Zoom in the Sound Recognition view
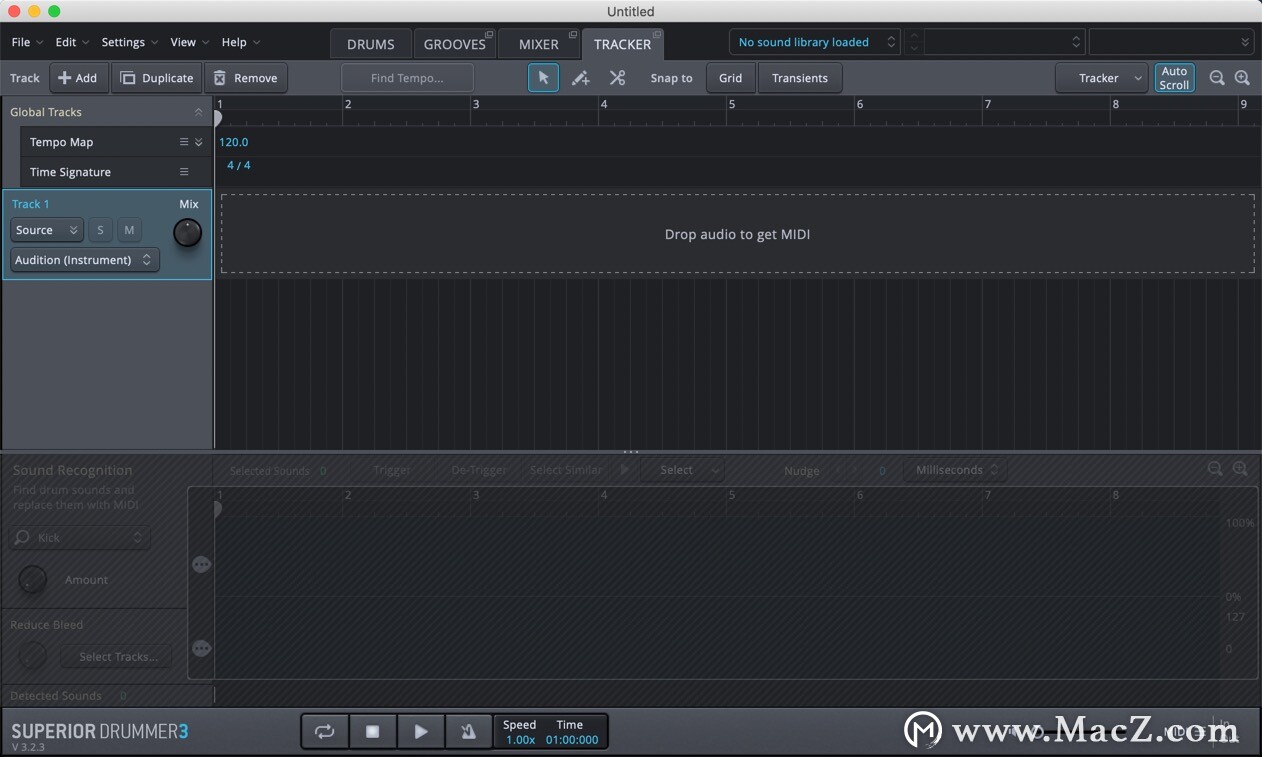 [x=1240, y=469]
